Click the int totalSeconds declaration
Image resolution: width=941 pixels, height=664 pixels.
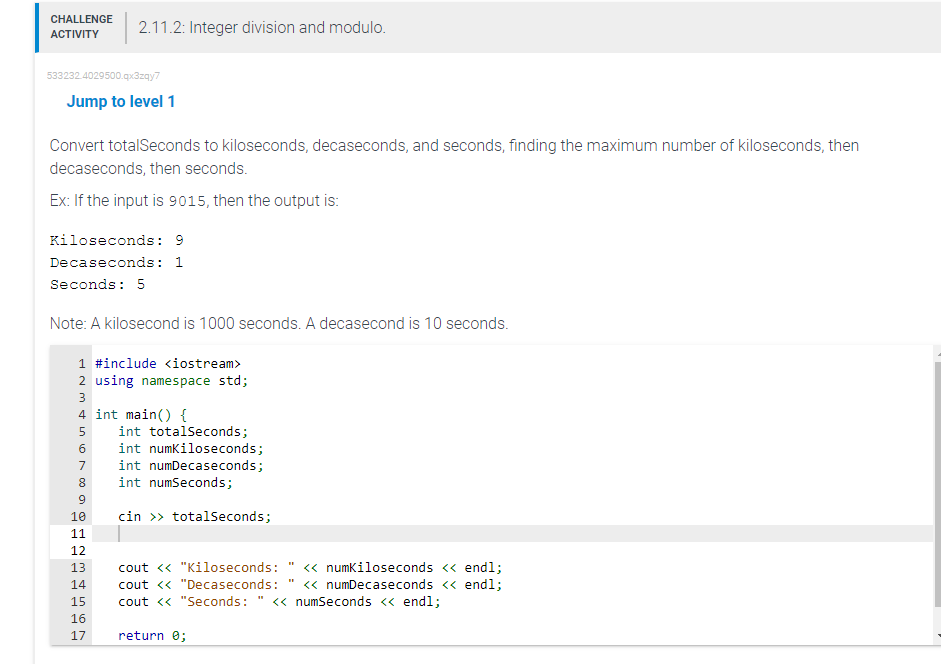(x=180, y=431)
